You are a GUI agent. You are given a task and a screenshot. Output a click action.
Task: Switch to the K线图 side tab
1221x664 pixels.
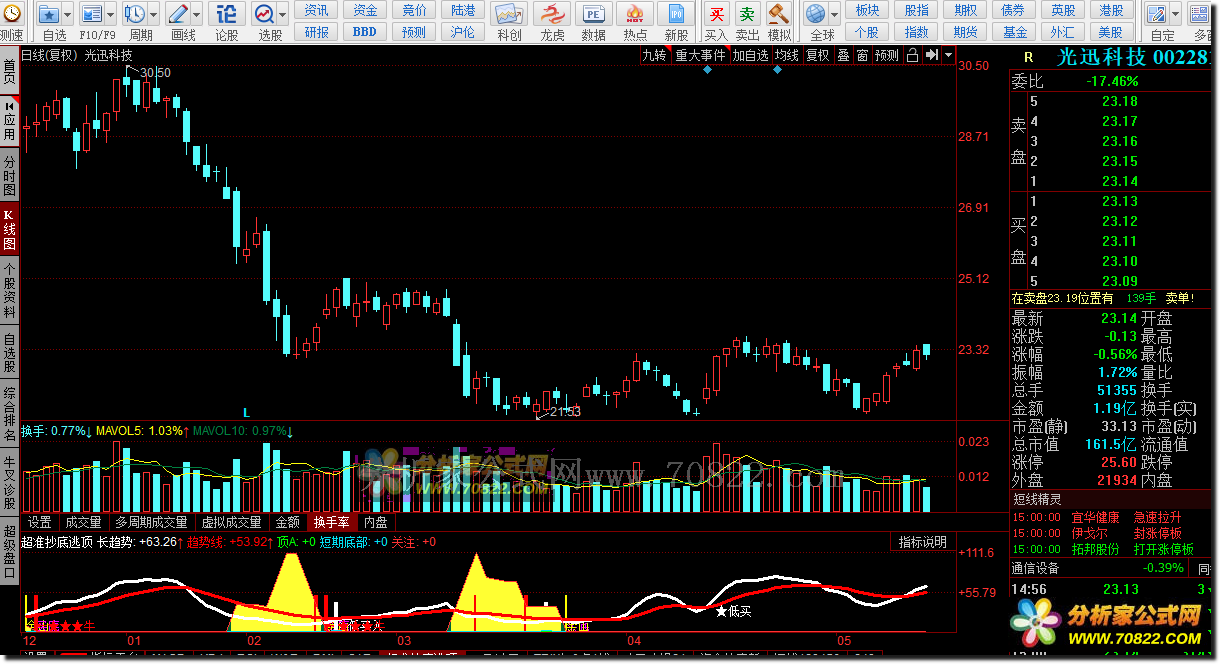point(9,228)
